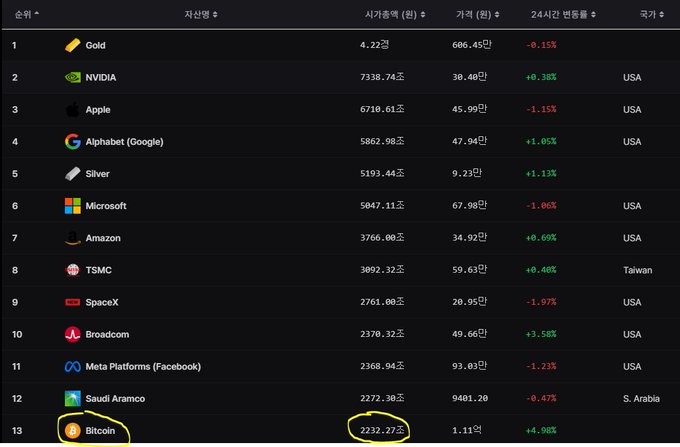Click the SpaceX NEW badge icon

tap(72, 302)
